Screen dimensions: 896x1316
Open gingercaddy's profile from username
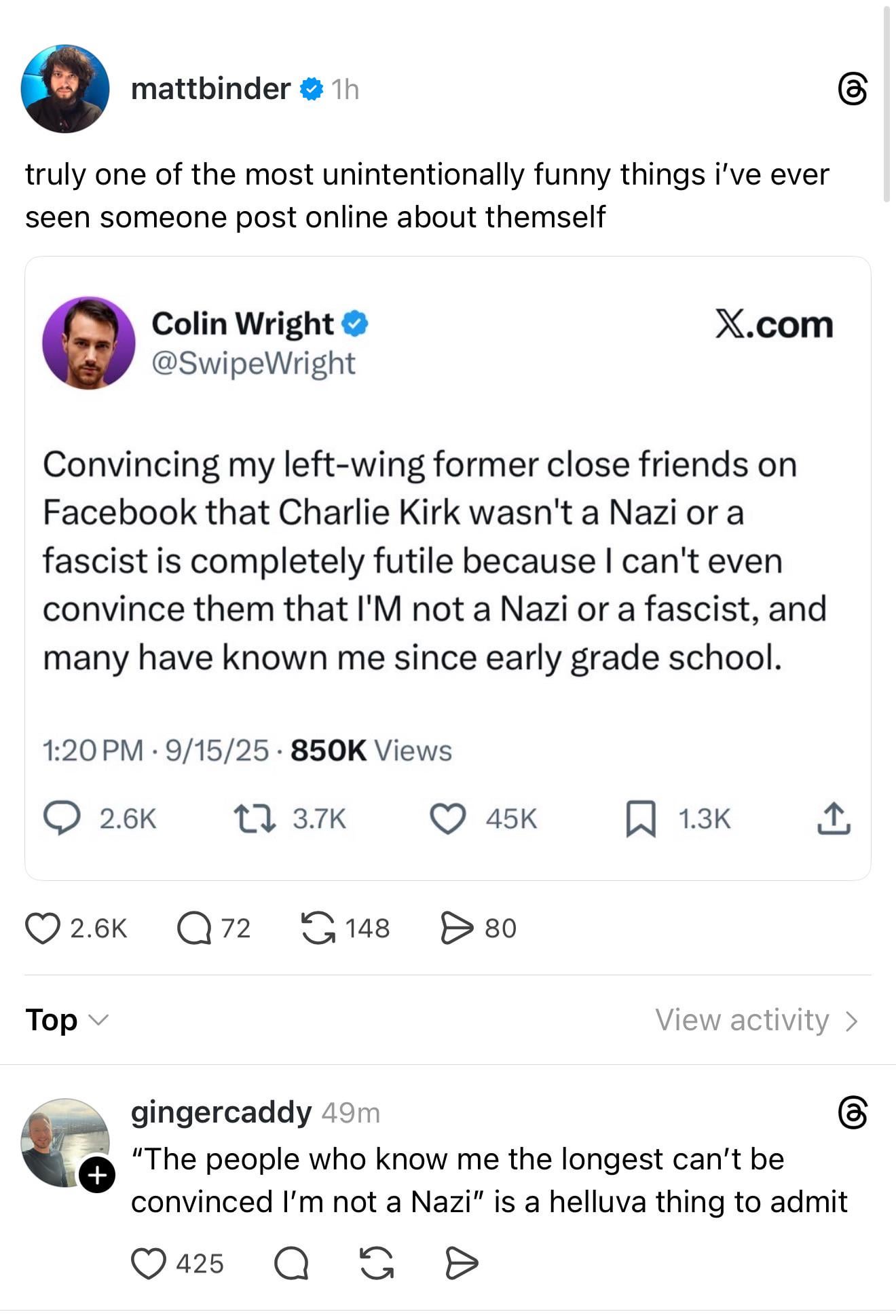point(221,1112)
